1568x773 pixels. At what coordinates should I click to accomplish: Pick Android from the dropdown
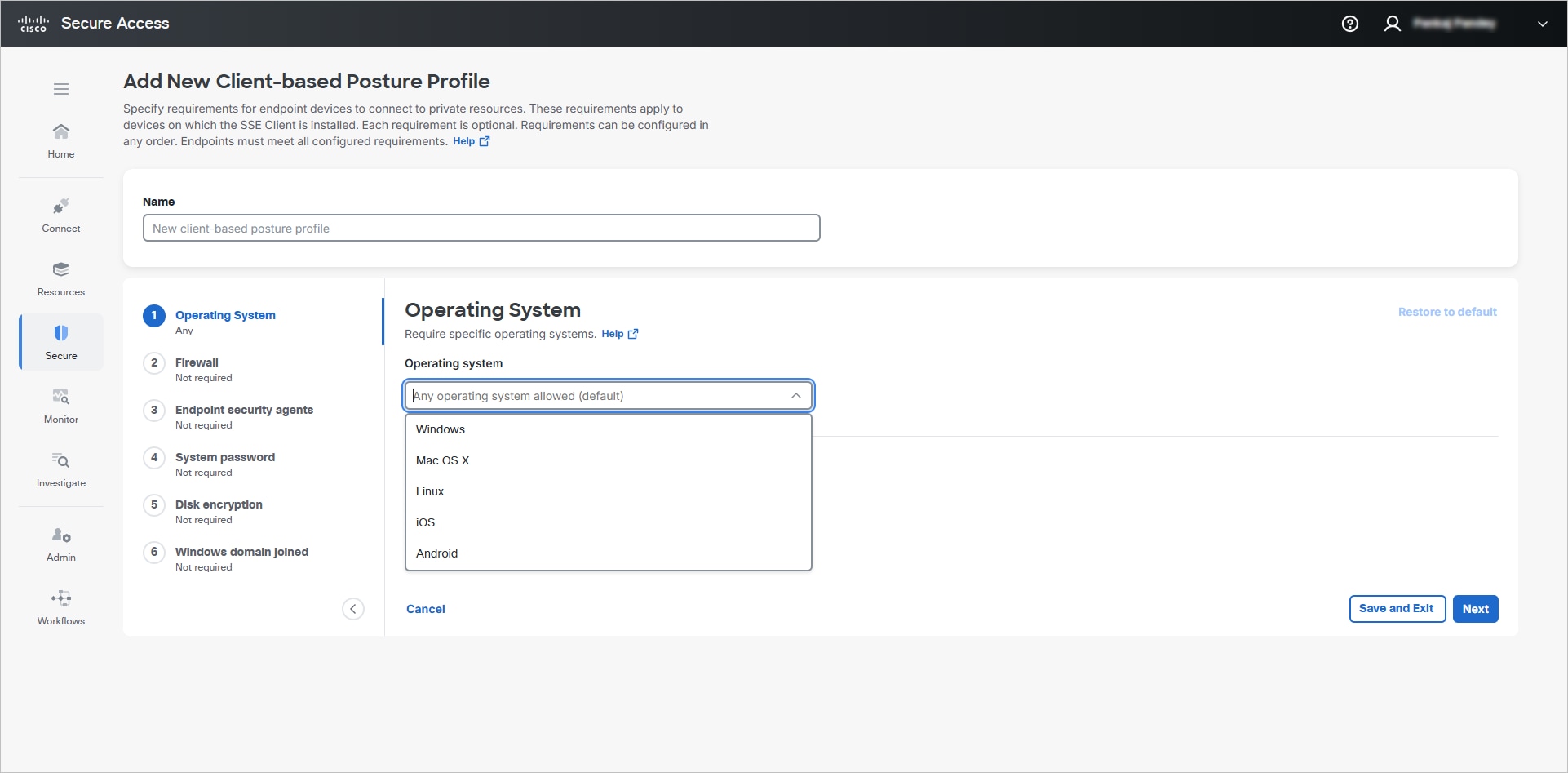pyautogui.click(x=609, y=553)
